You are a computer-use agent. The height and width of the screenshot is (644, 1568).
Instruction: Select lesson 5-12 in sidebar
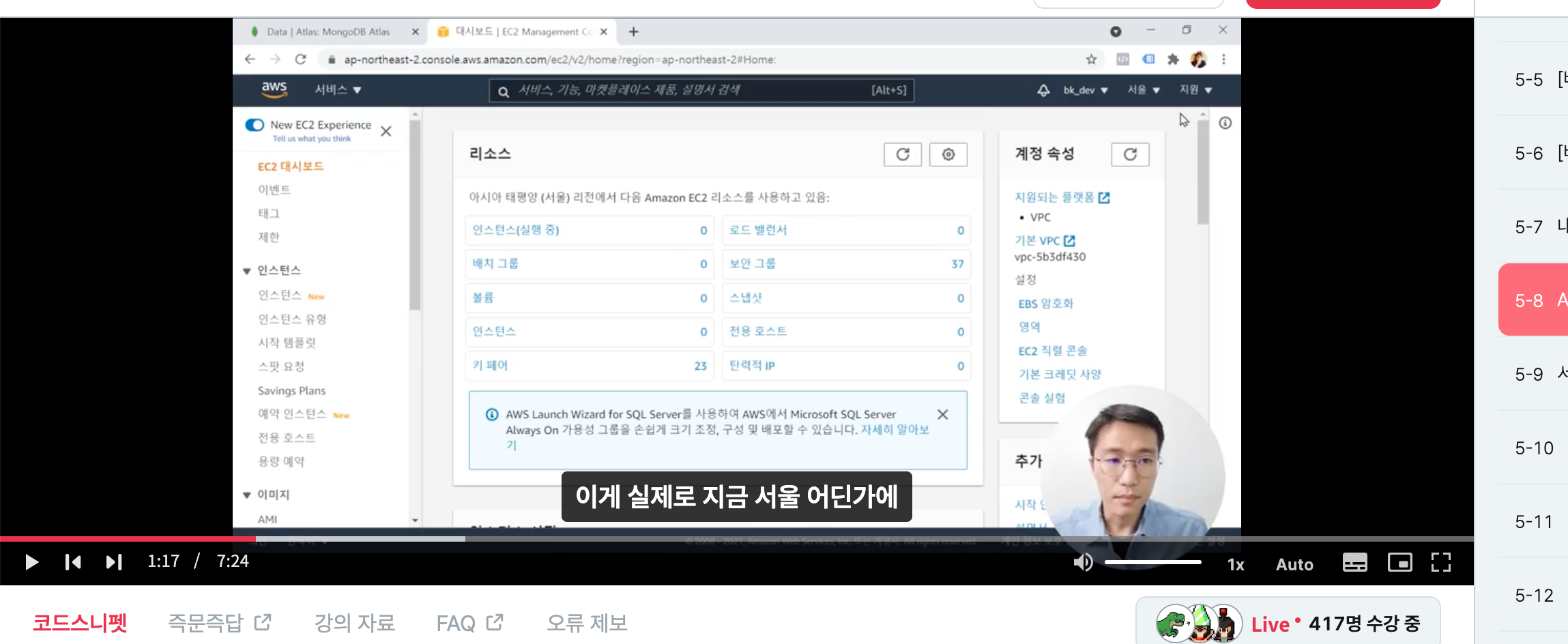tap(1533, 595)
